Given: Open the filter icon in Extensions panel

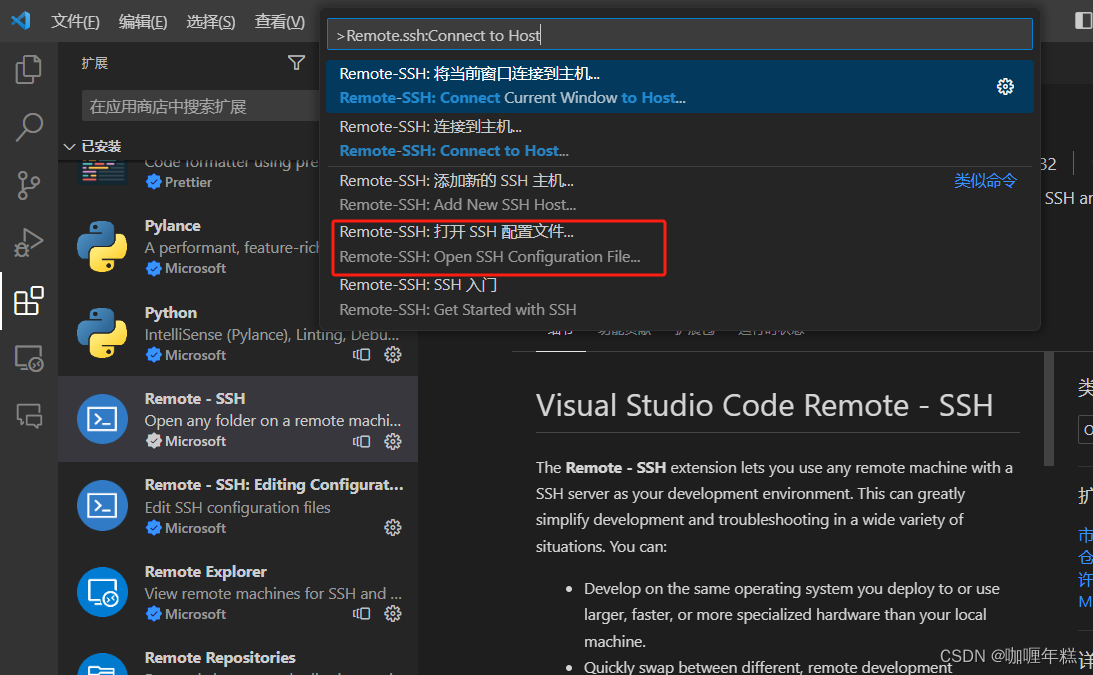Looking at the screenshot, I should (x=296, y=62).
